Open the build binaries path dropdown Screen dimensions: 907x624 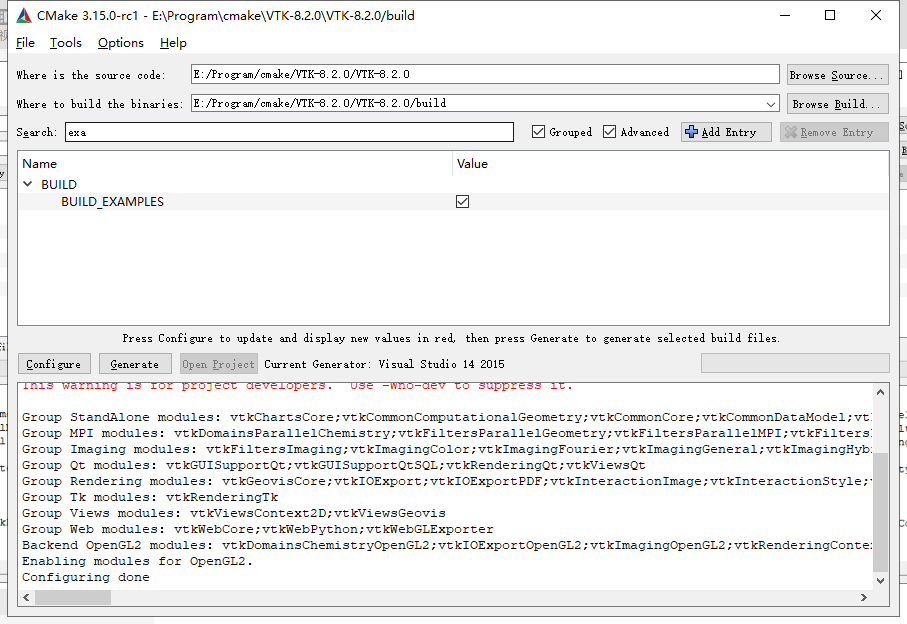[770, 104]
